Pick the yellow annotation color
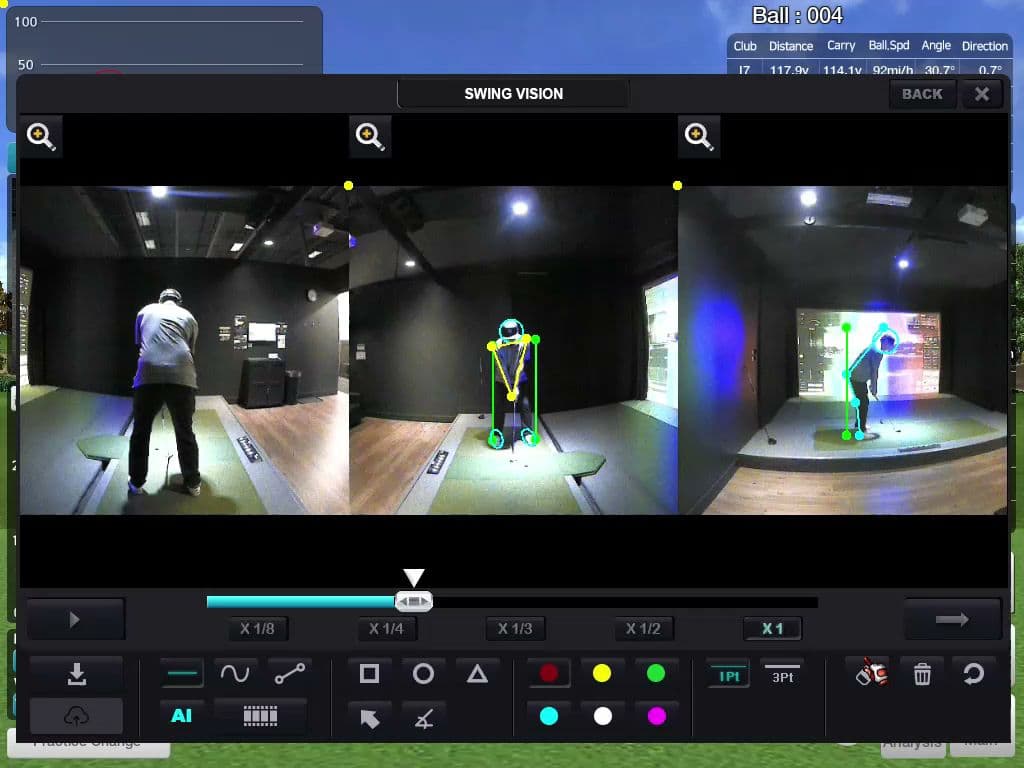The image size is (1024, 768). (x=602, y=674)
